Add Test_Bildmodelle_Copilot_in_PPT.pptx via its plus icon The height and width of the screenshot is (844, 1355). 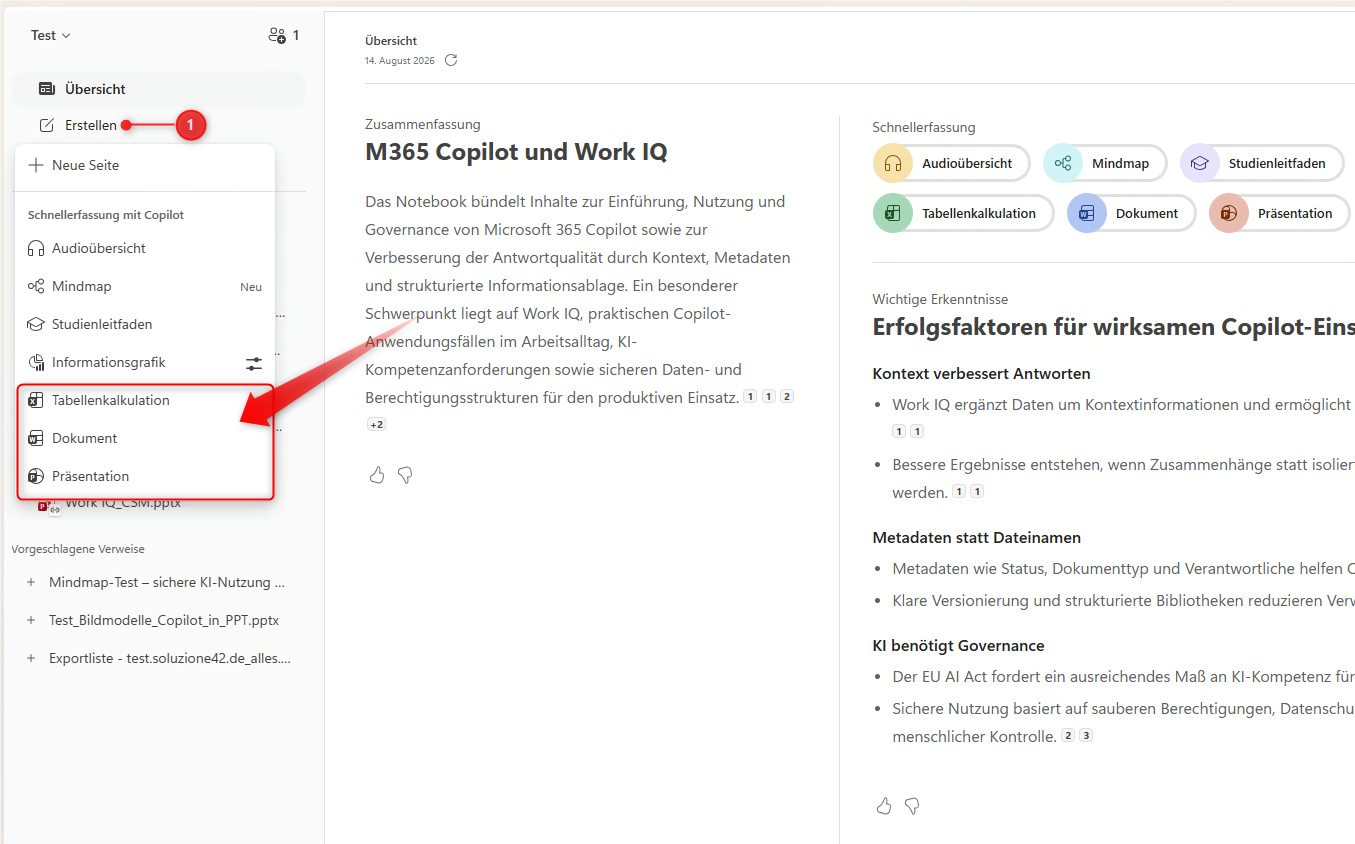click(31, 620)
